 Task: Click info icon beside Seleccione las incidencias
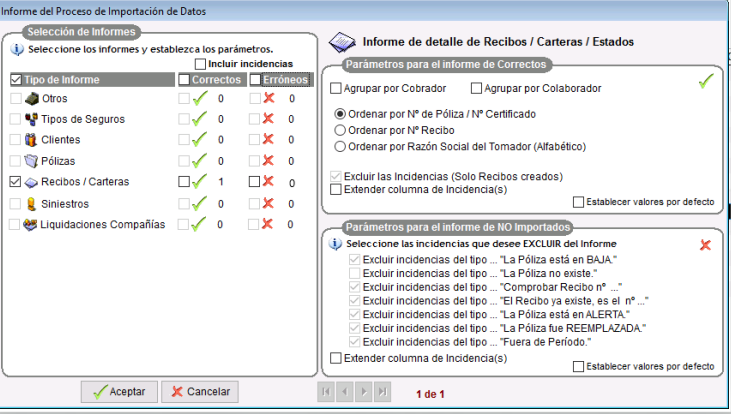tap(335, 243)
